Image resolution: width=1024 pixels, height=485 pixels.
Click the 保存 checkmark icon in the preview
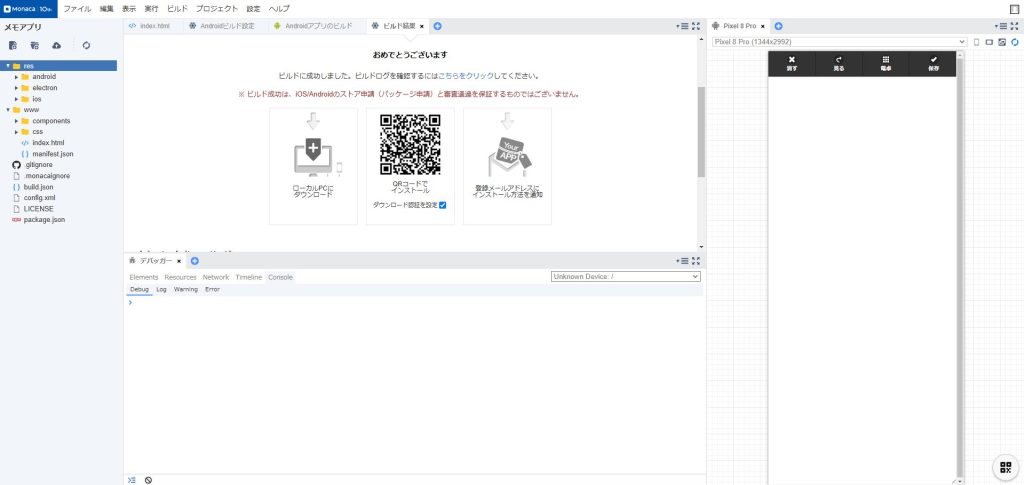tap(933, 63)
